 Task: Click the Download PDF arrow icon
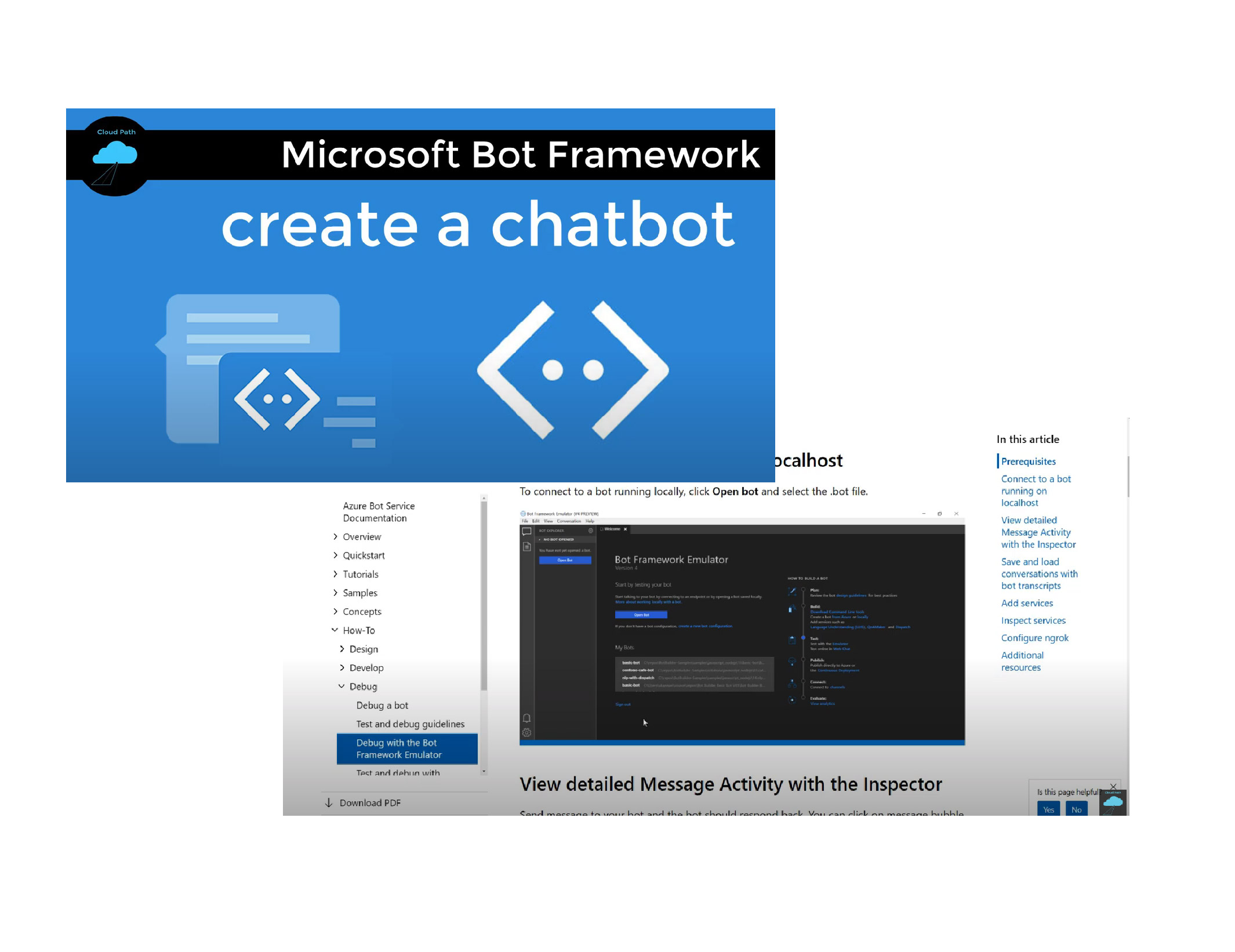pos(329,803)
